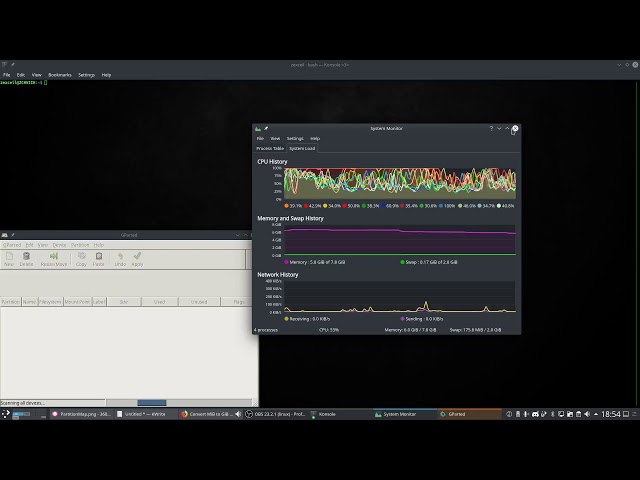Screen dimensions: 640x480
Task: Switch to GParted taskbar entry
Action: (469, 414)
